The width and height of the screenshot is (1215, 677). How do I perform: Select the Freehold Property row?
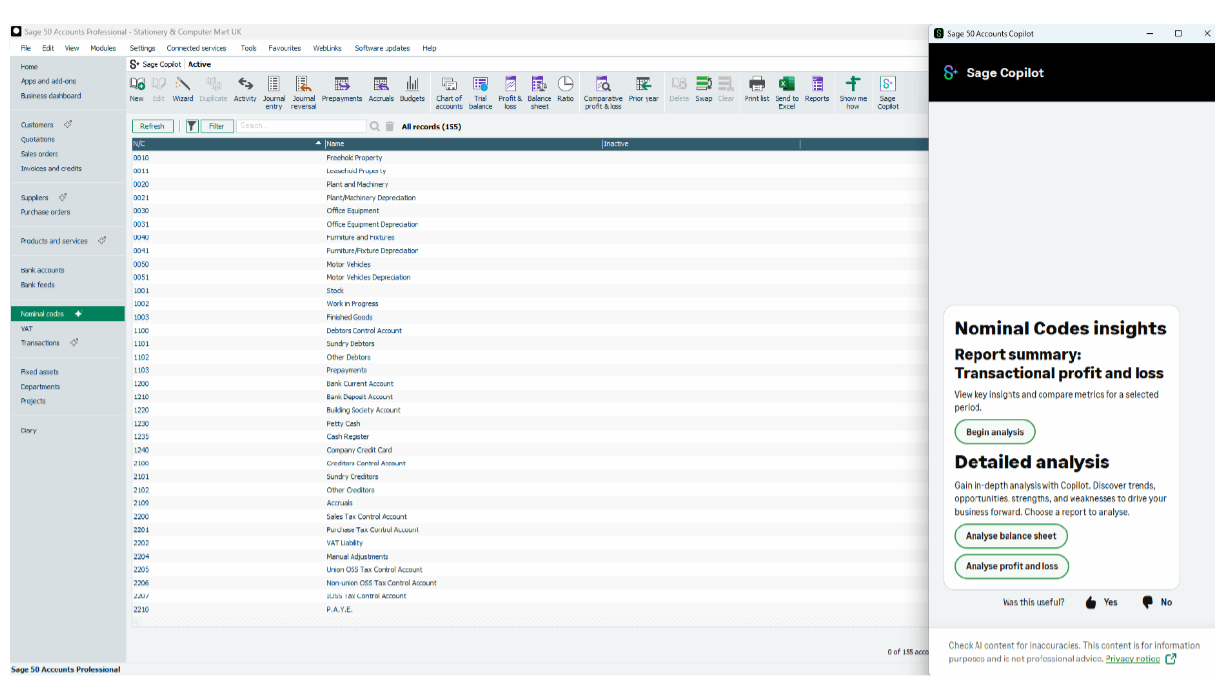529,158
